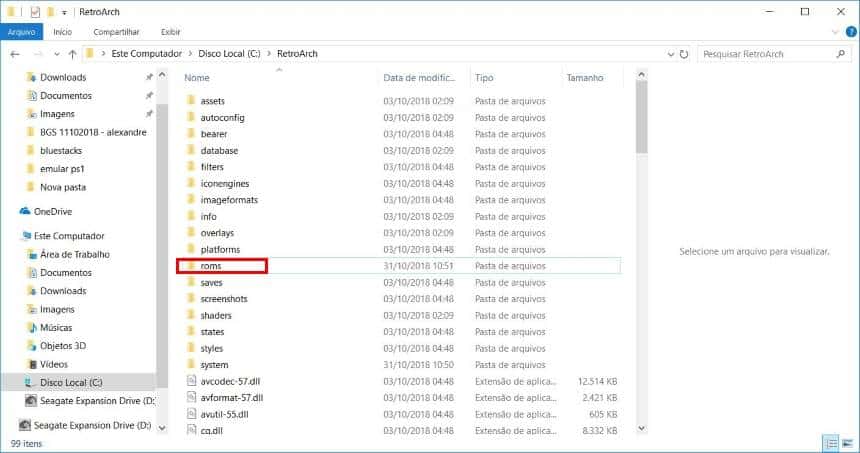
Task: Go forward using the forward arrow
Action: click(x=38, y=54)
